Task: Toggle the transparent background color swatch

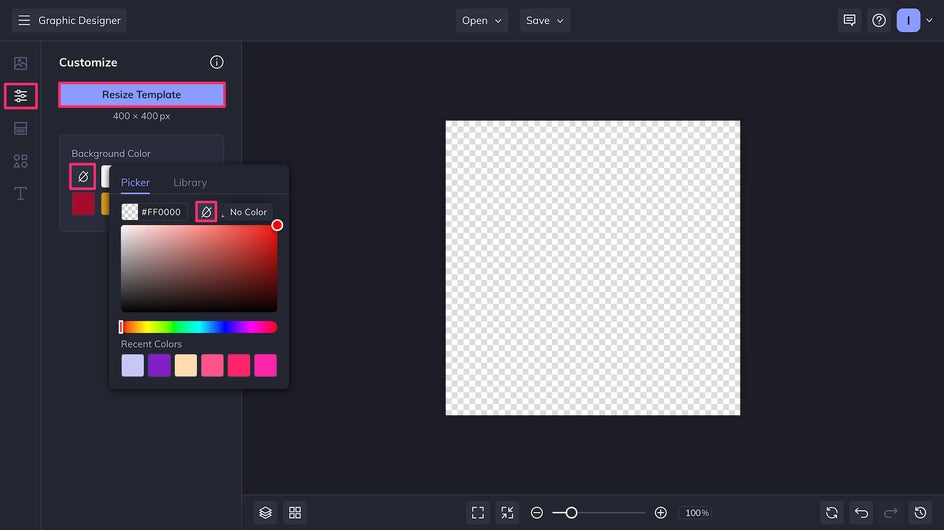Action: tap(83, 176)
